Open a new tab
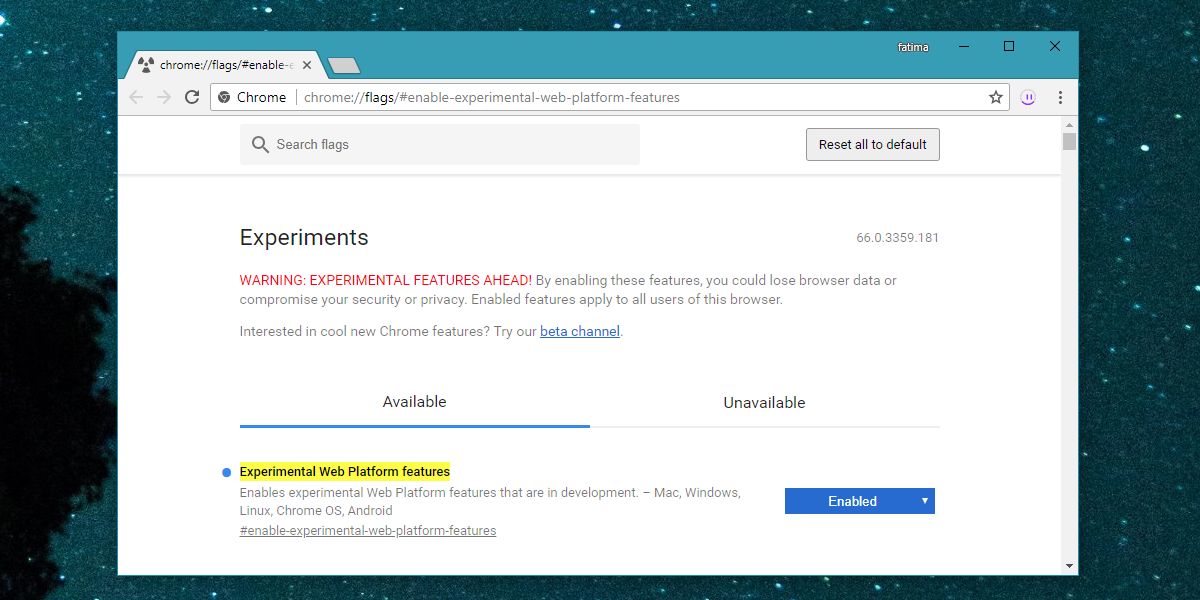Image resolution: width=1200 pixels, height=600 pixels. [343, 66]
